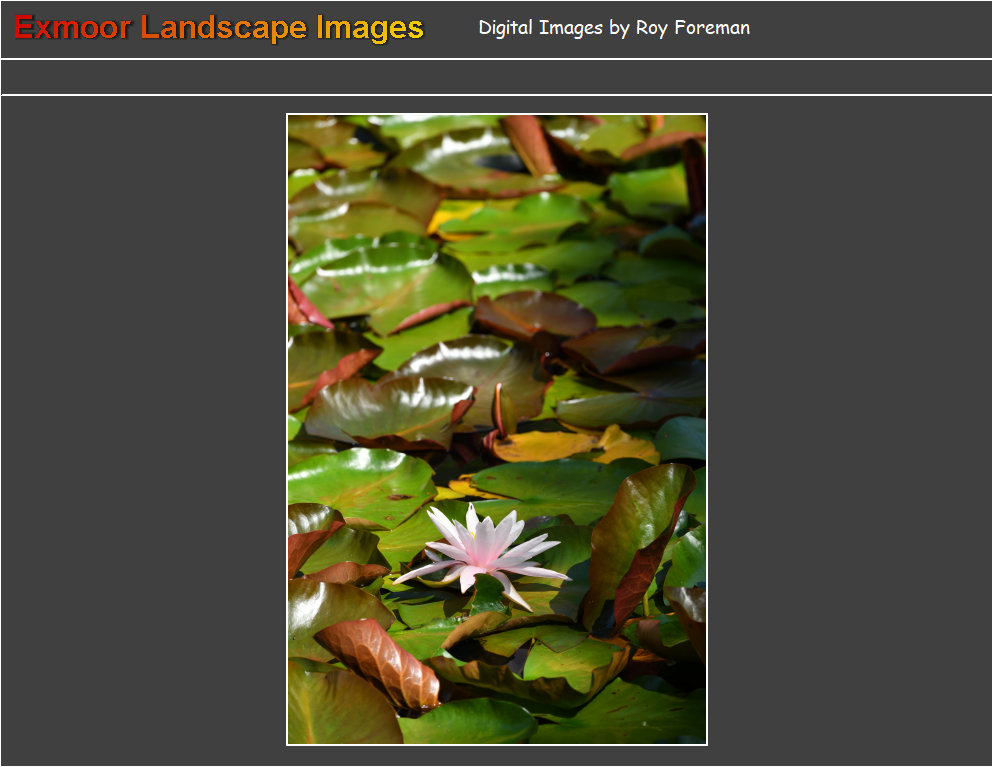Image resolution: width=993 pixels, height=767 pixels.
Task: Click the empty header area right of the subtitle
Action: pos(870,28)
